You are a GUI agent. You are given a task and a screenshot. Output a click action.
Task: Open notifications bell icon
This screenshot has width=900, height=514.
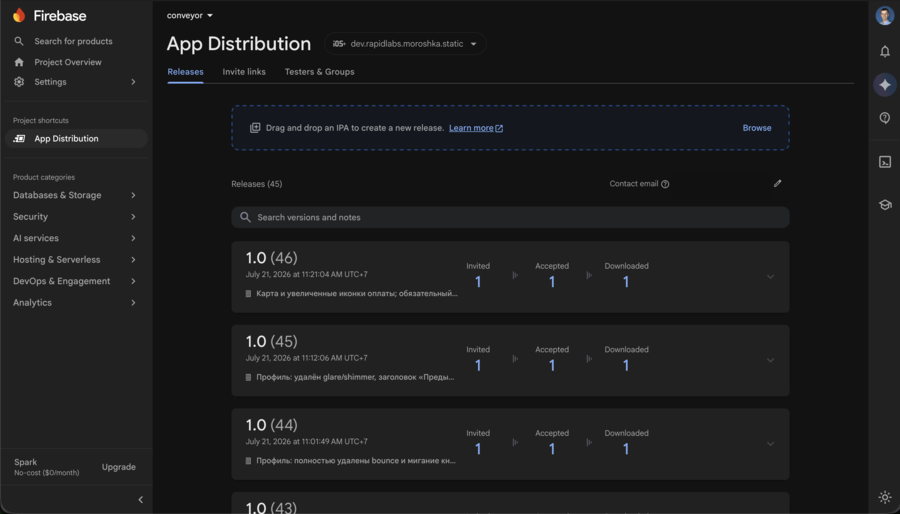(885, 52)
